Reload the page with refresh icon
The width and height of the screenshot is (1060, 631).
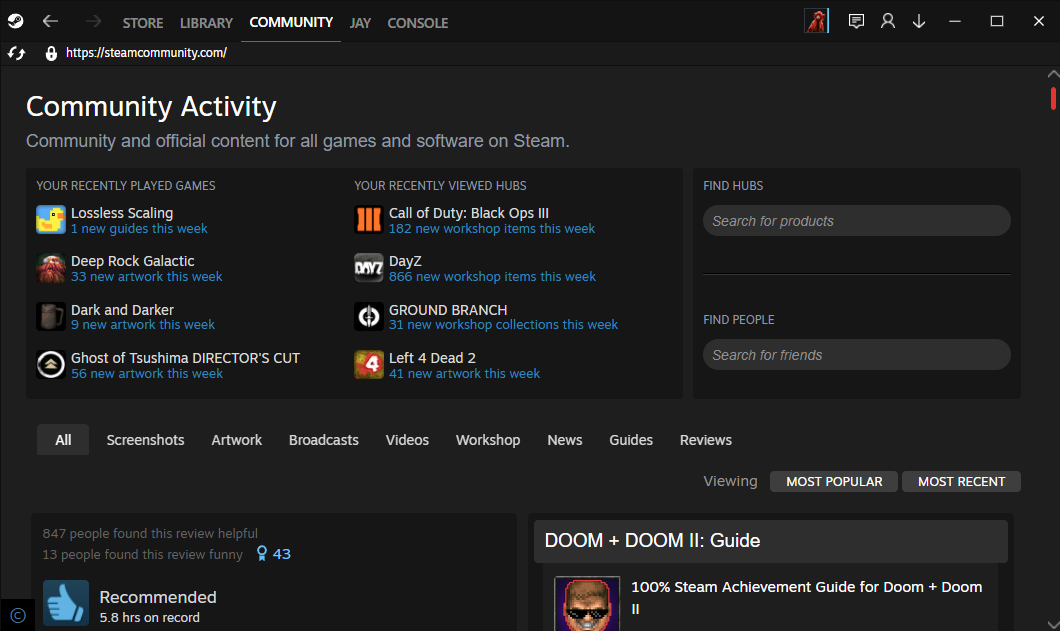[x=16, y=53]
